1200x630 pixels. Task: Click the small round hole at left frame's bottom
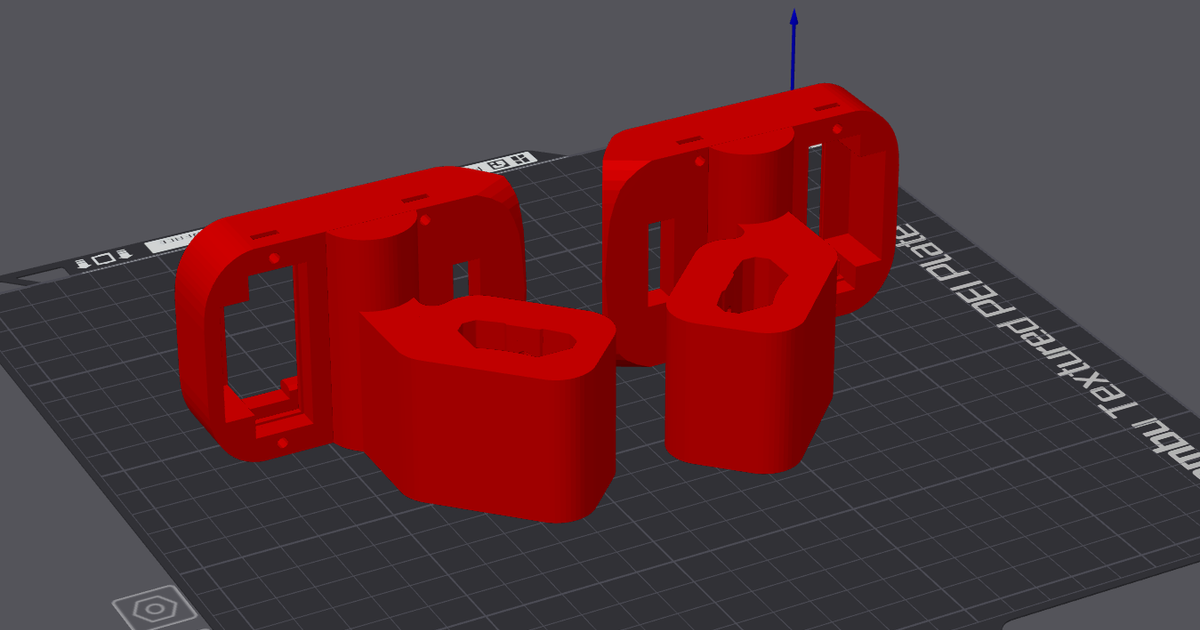coord(282,442)
